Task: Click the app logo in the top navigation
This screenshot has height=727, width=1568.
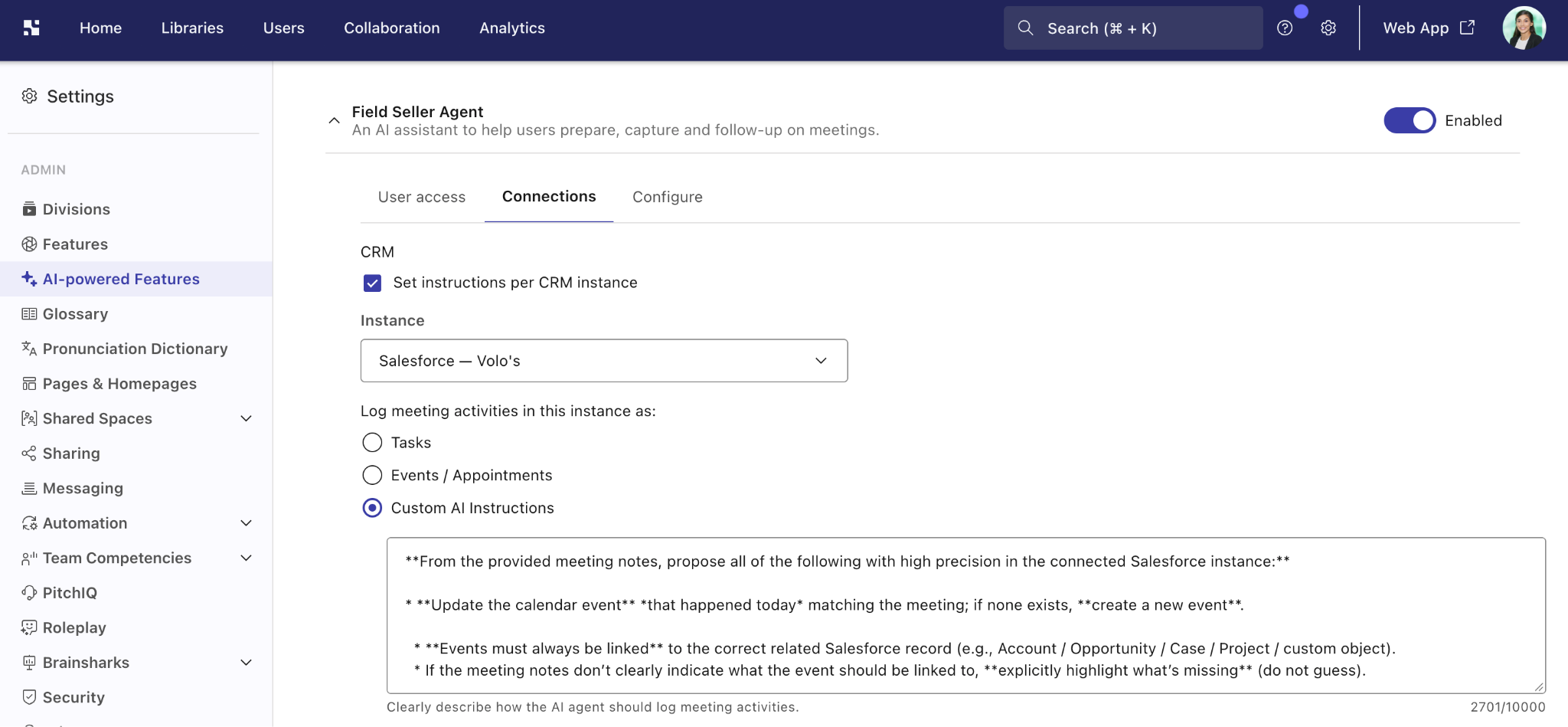Action: pos(31,28)
